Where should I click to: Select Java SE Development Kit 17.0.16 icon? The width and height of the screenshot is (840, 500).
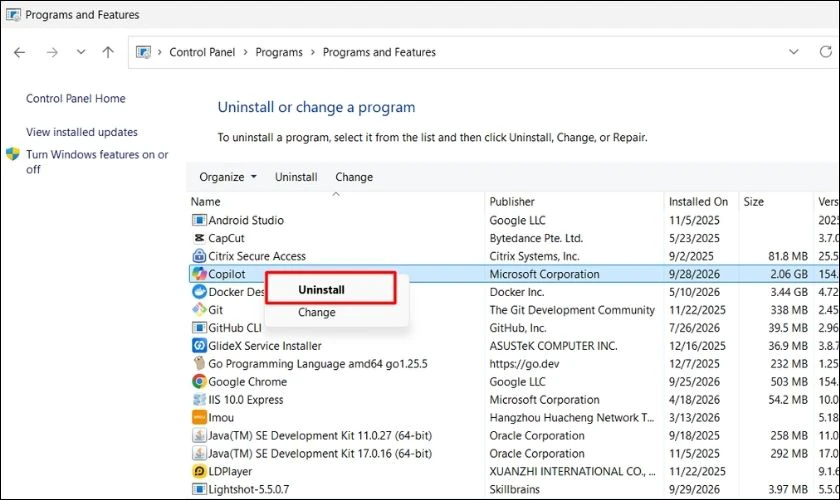click(199, 453)
